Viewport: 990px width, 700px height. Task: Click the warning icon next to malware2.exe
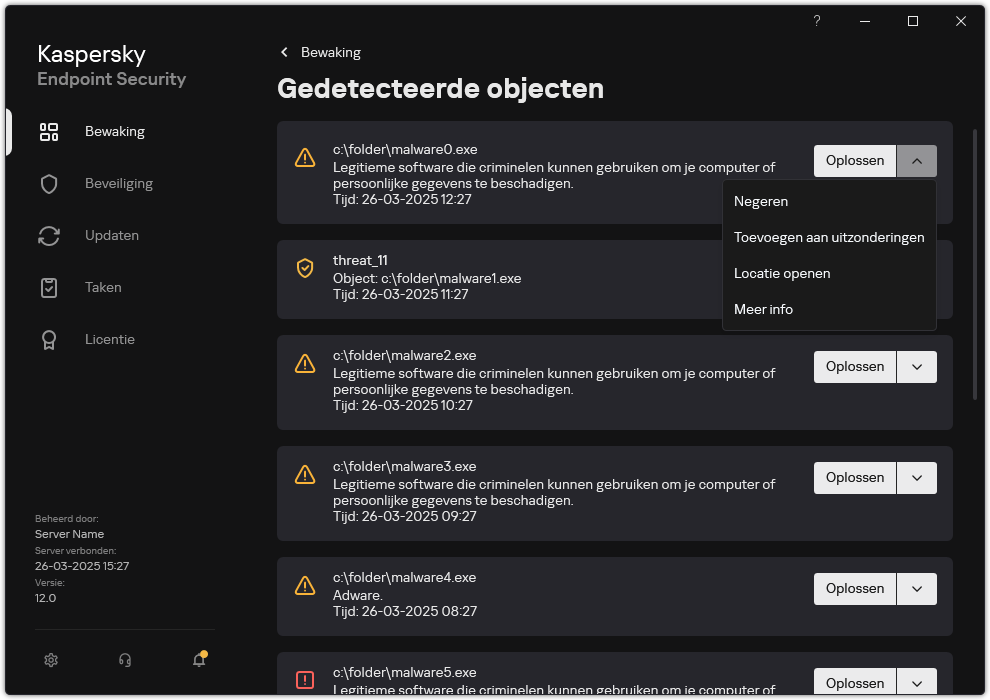305,364
